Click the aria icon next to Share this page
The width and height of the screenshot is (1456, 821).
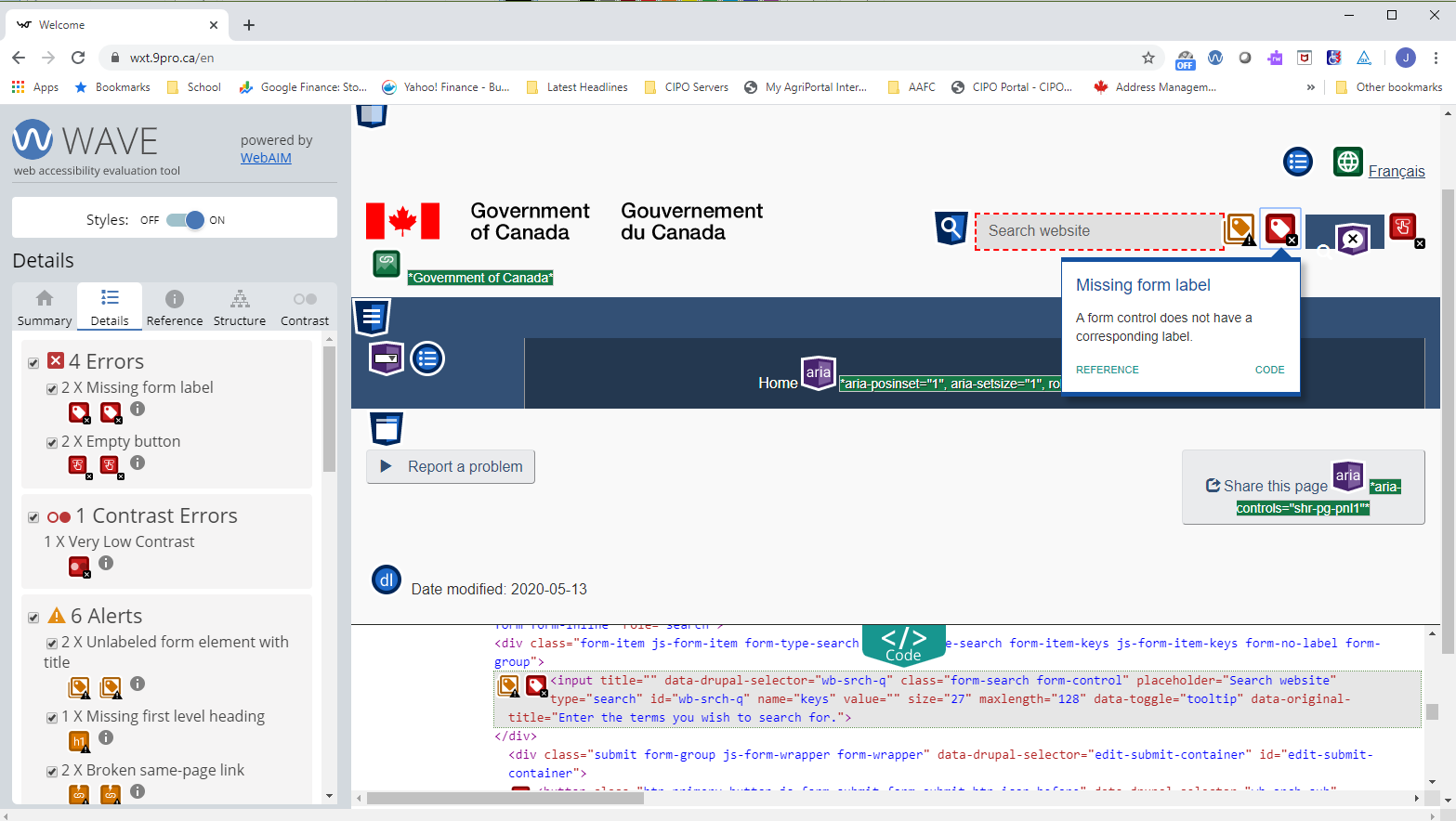point(1347,476)
